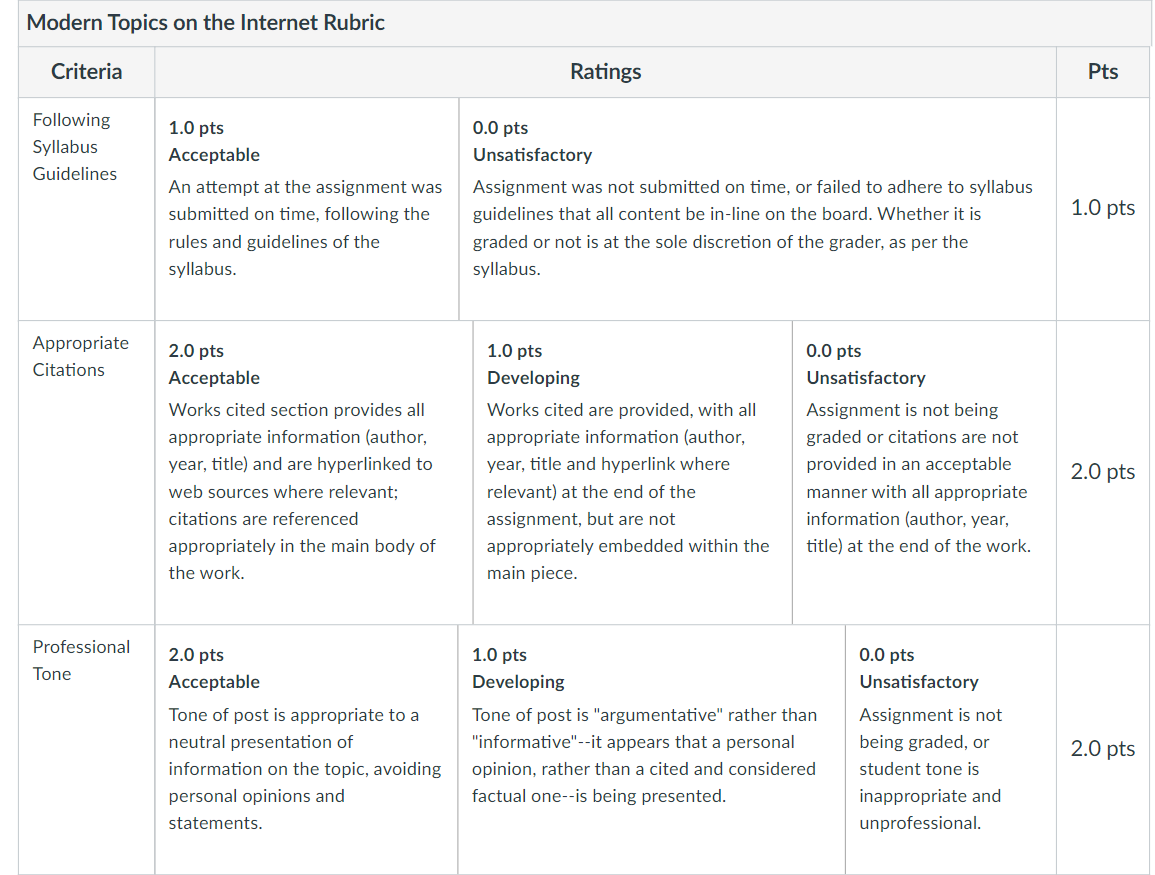Viewport: 1155px width, 875px height.
Task: Select the Modern Topics on the Internet Rubric title
Action: pyautogui.click(x=206, y=23)
